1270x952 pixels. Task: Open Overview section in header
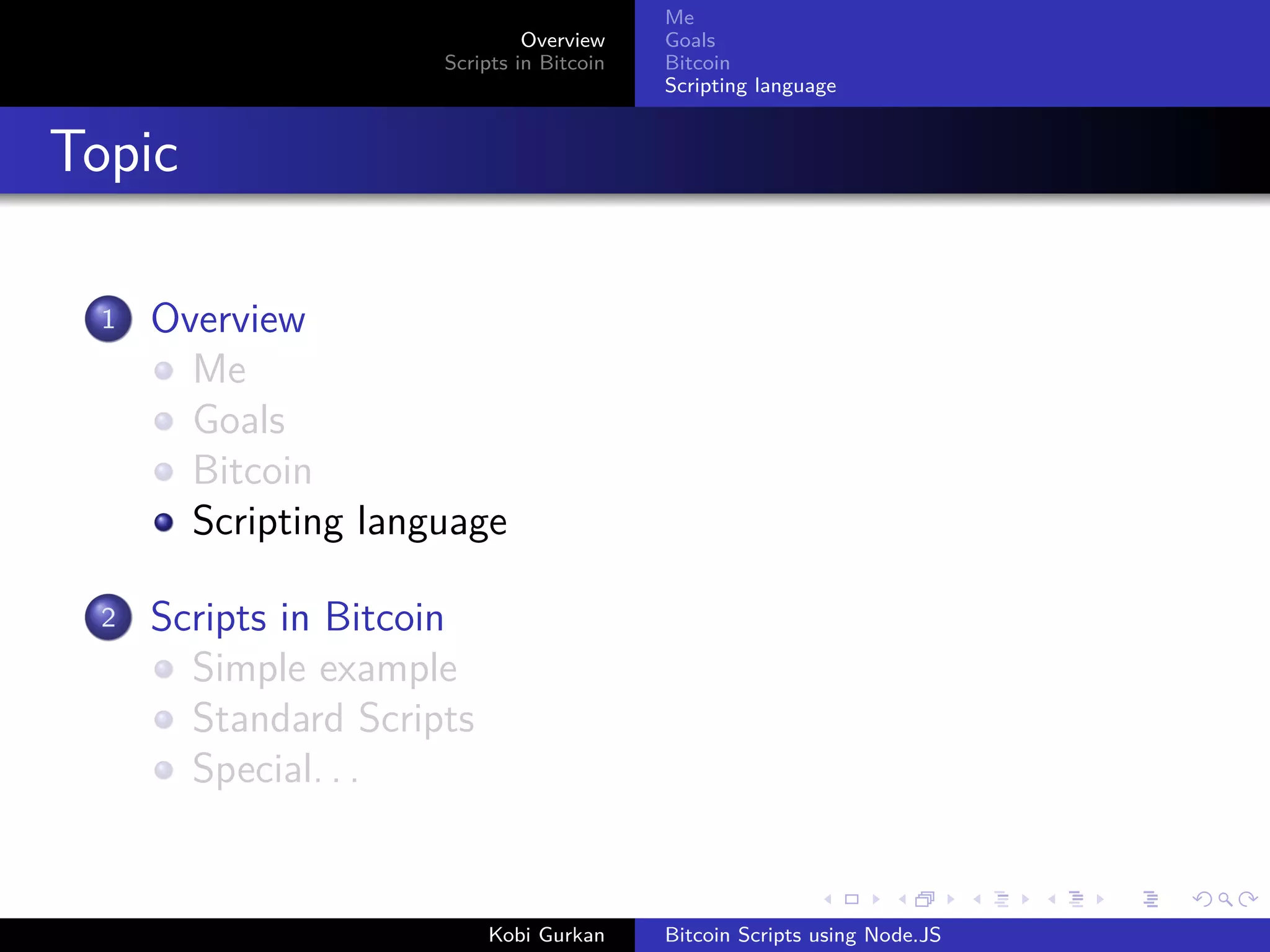click(562, 40)
